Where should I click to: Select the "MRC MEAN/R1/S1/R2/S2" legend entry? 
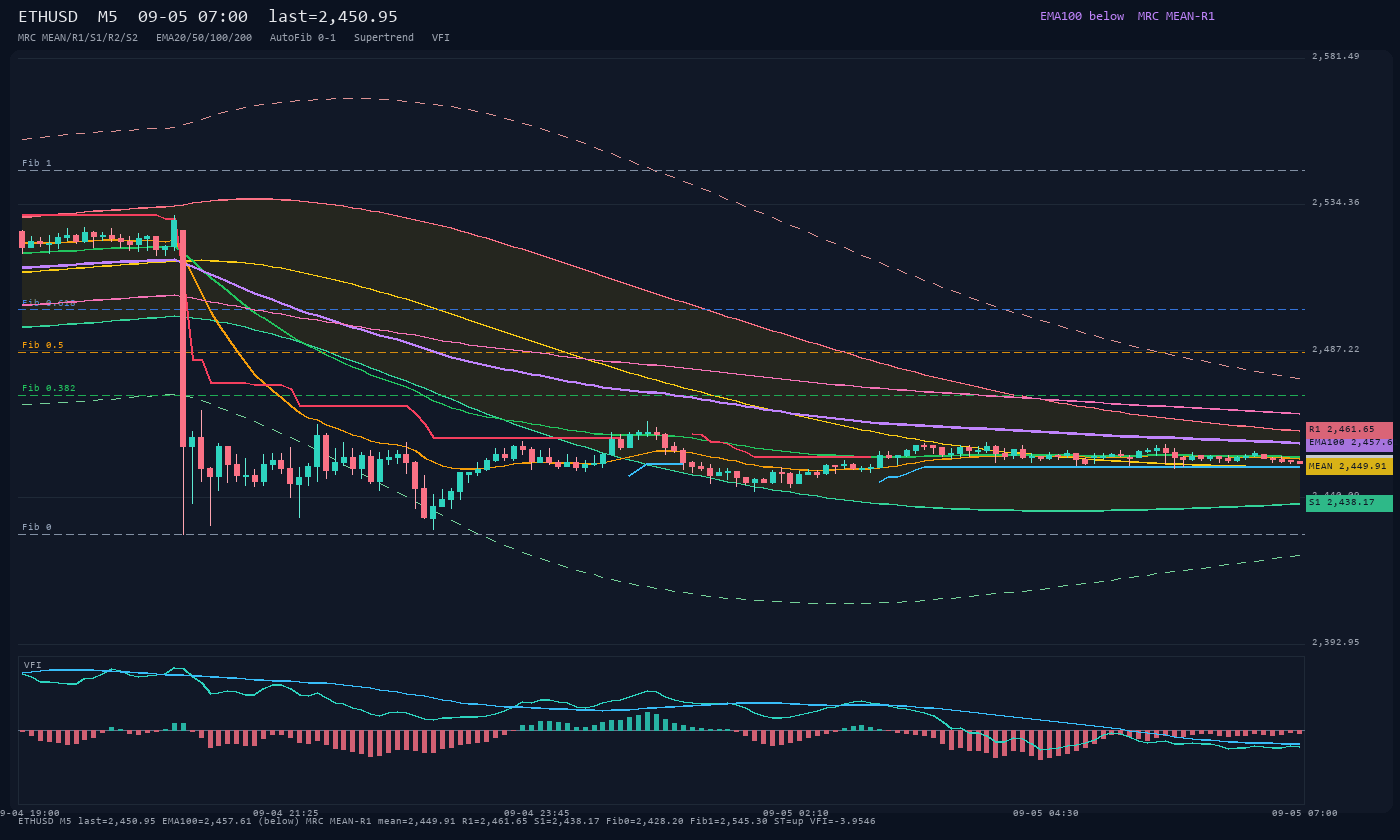click(x=78, y=38)
